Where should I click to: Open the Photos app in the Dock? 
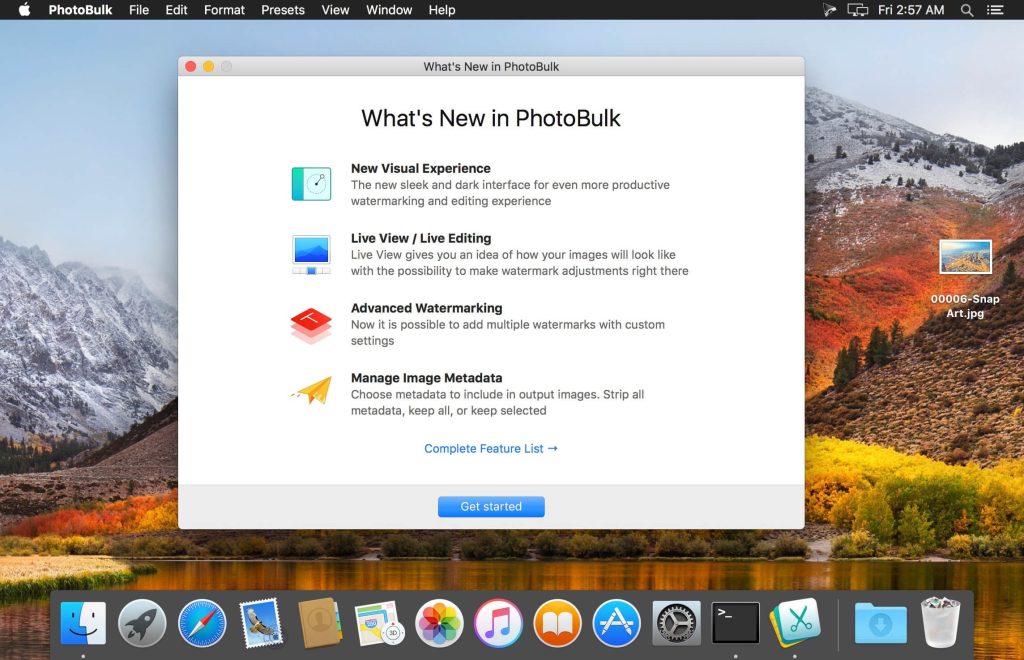[439, 624]
